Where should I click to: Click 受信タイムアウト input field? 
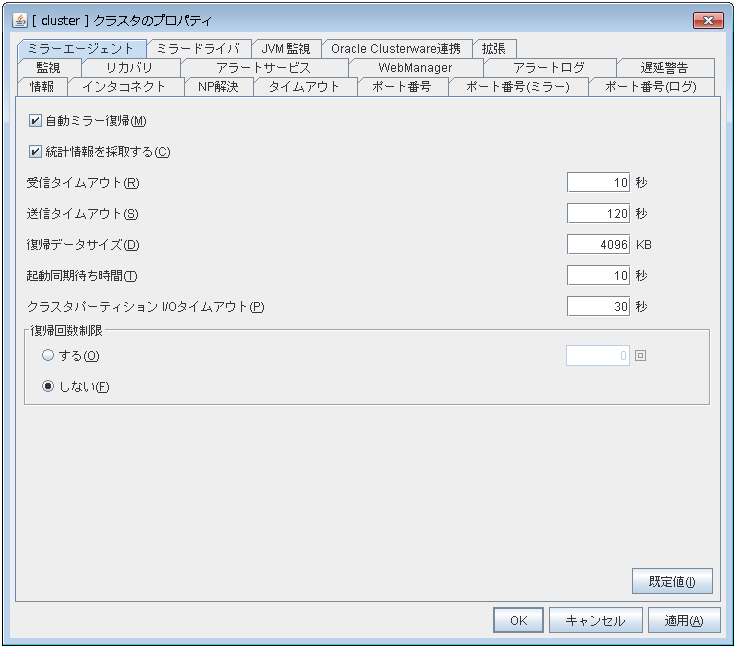point(598,183)
